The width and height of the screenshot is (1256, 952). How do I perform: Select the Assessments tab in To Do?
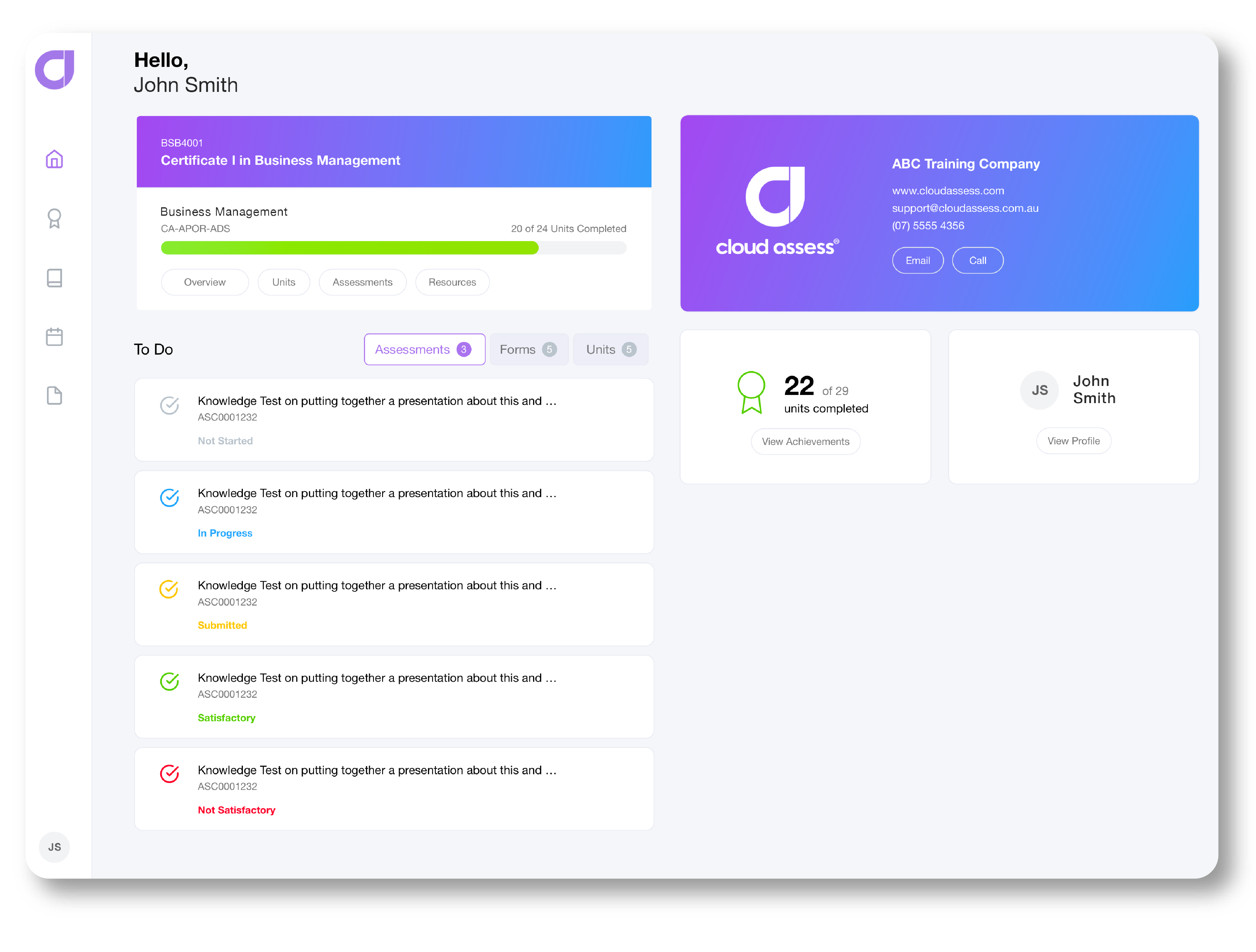(x=424, y=350)
